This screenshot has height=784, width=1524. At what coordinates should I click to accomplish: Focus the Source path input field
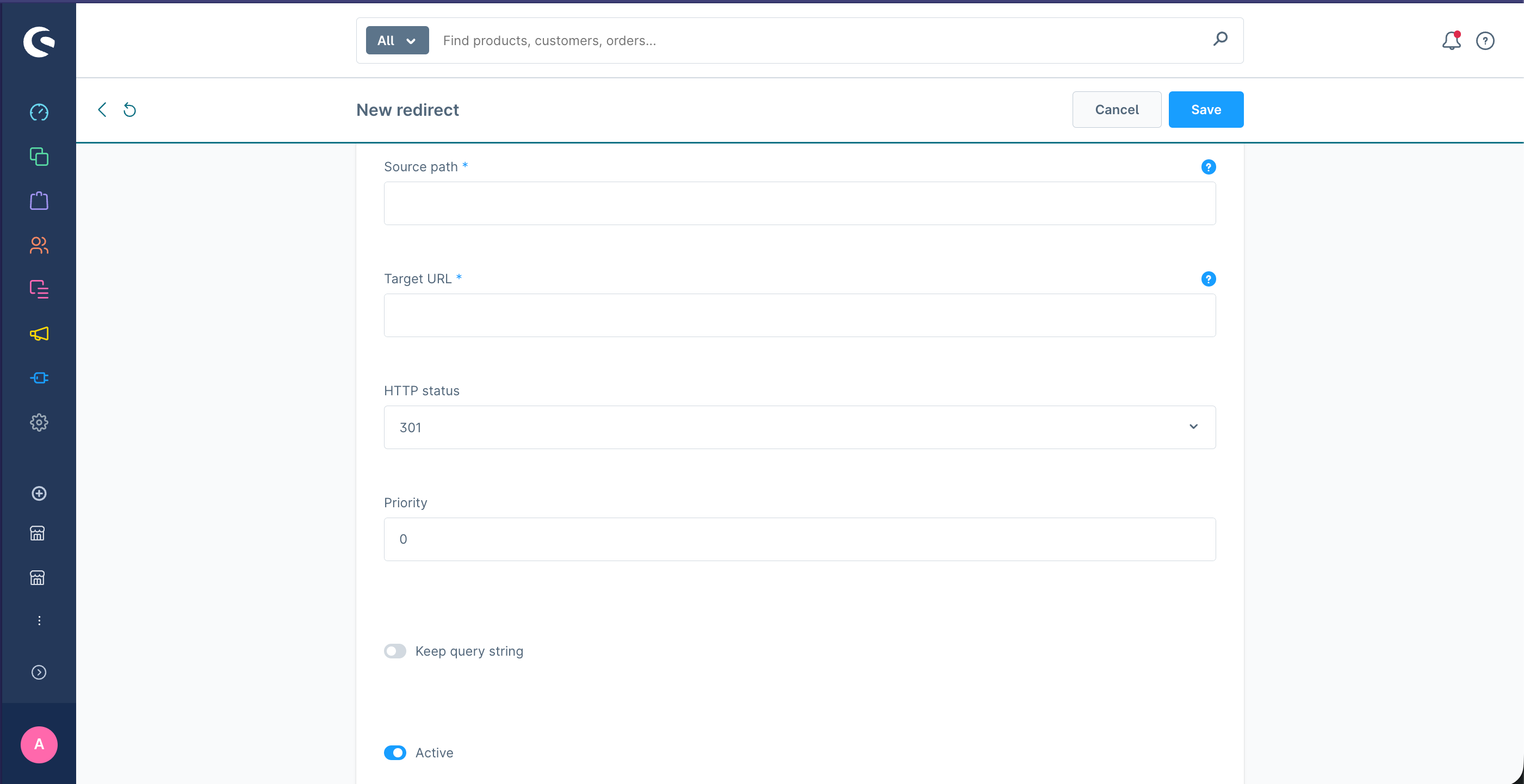tap(800, 203)
